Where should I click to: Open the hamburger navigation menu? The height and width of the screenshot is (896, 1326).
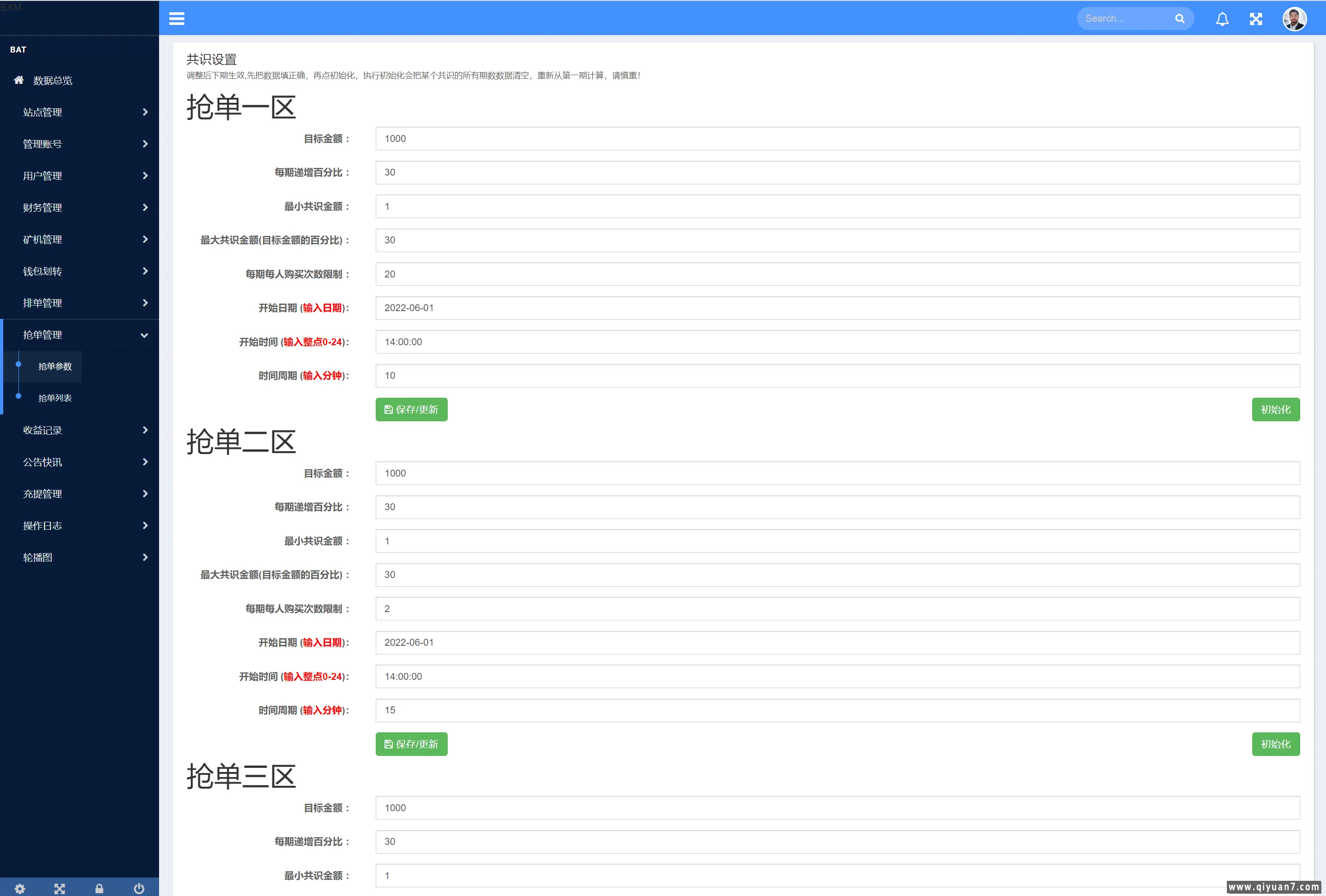(176, 18)
